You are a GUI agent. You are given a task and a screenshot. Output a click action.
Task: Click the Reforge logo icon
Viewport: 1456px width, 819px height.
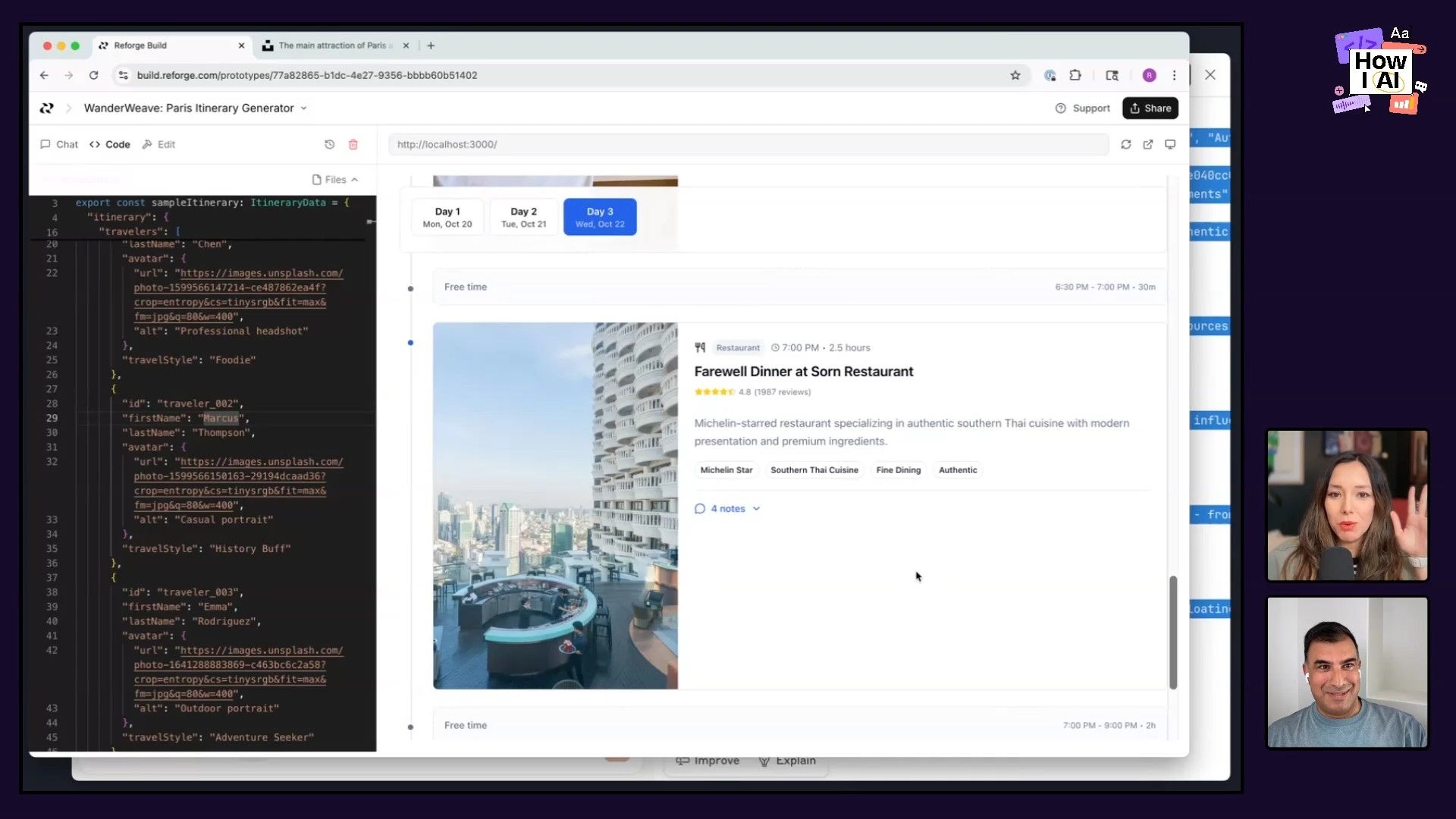[47, 108]
